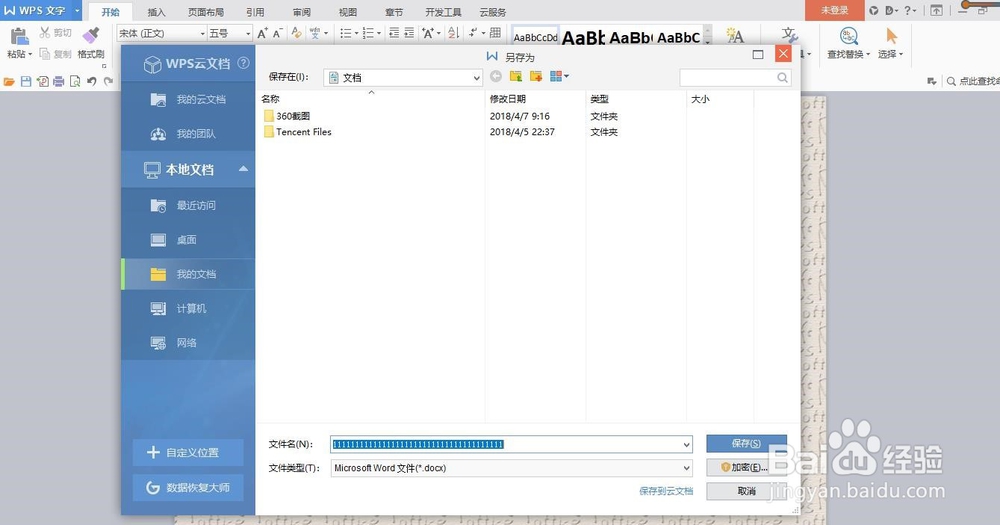The height and width of the screenshot is (525, 1000).
Task: Go up one folder level in dialog
Action: tap(516, 77)
